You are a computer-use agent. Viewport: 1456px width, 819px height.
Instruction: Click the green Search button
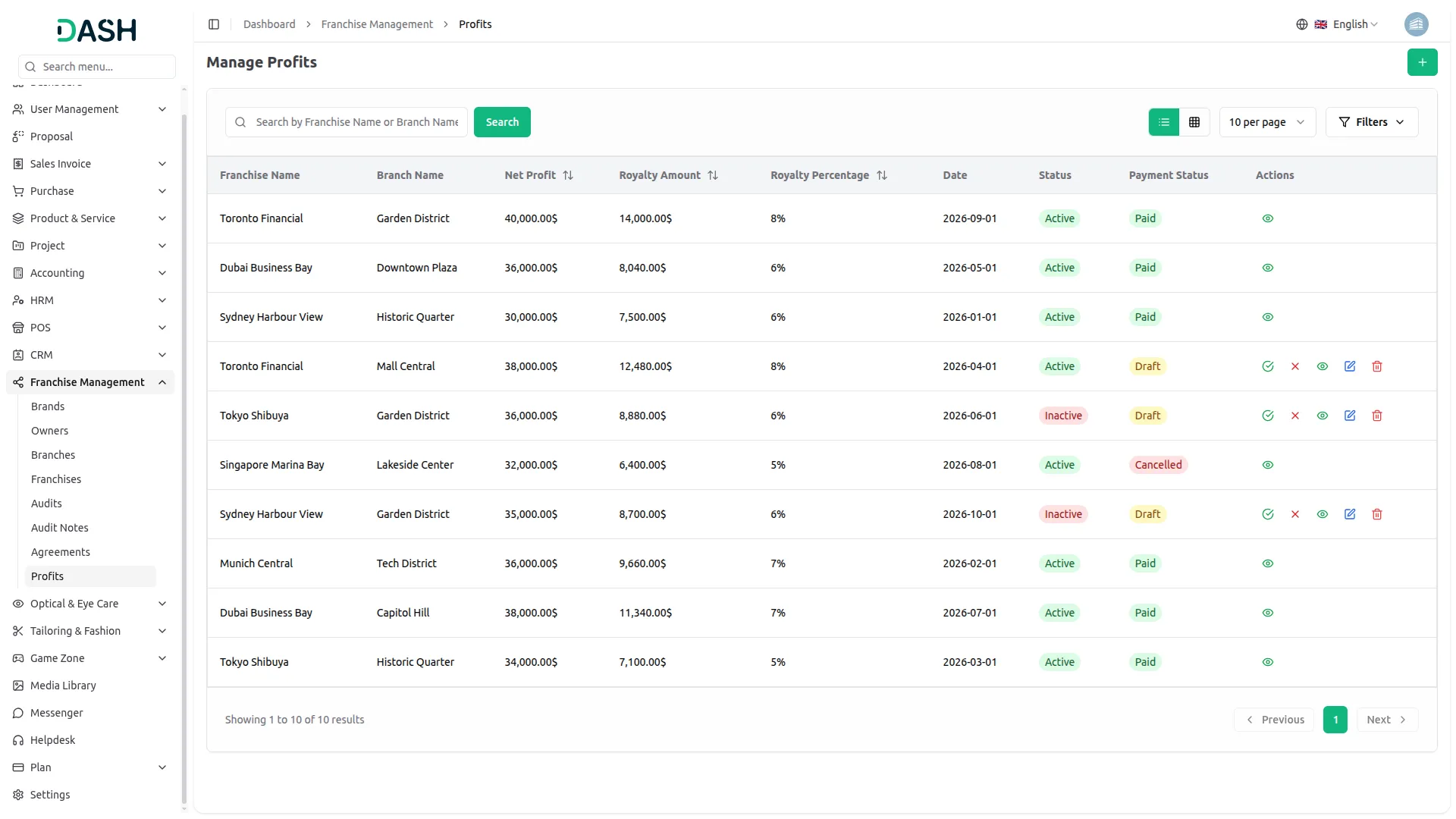[501, 122]
